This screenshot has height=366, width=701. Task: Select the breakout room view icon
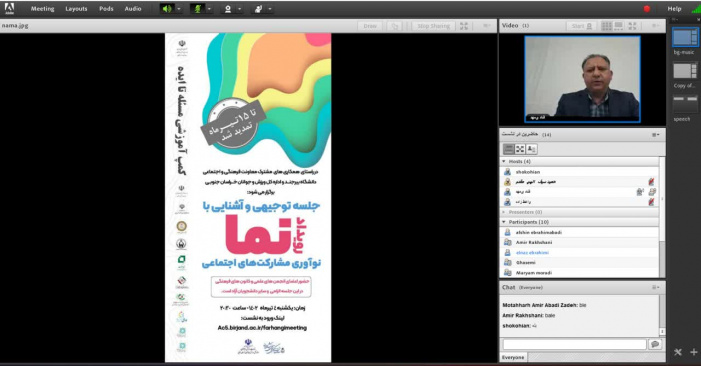[x=519, y=149]
